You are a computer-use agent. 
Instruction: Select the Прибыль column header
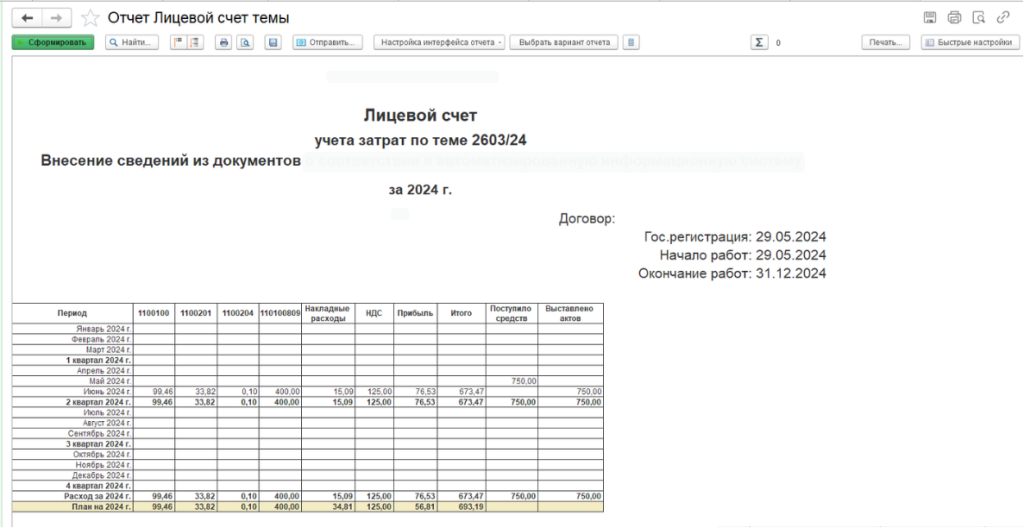[415, 314]
